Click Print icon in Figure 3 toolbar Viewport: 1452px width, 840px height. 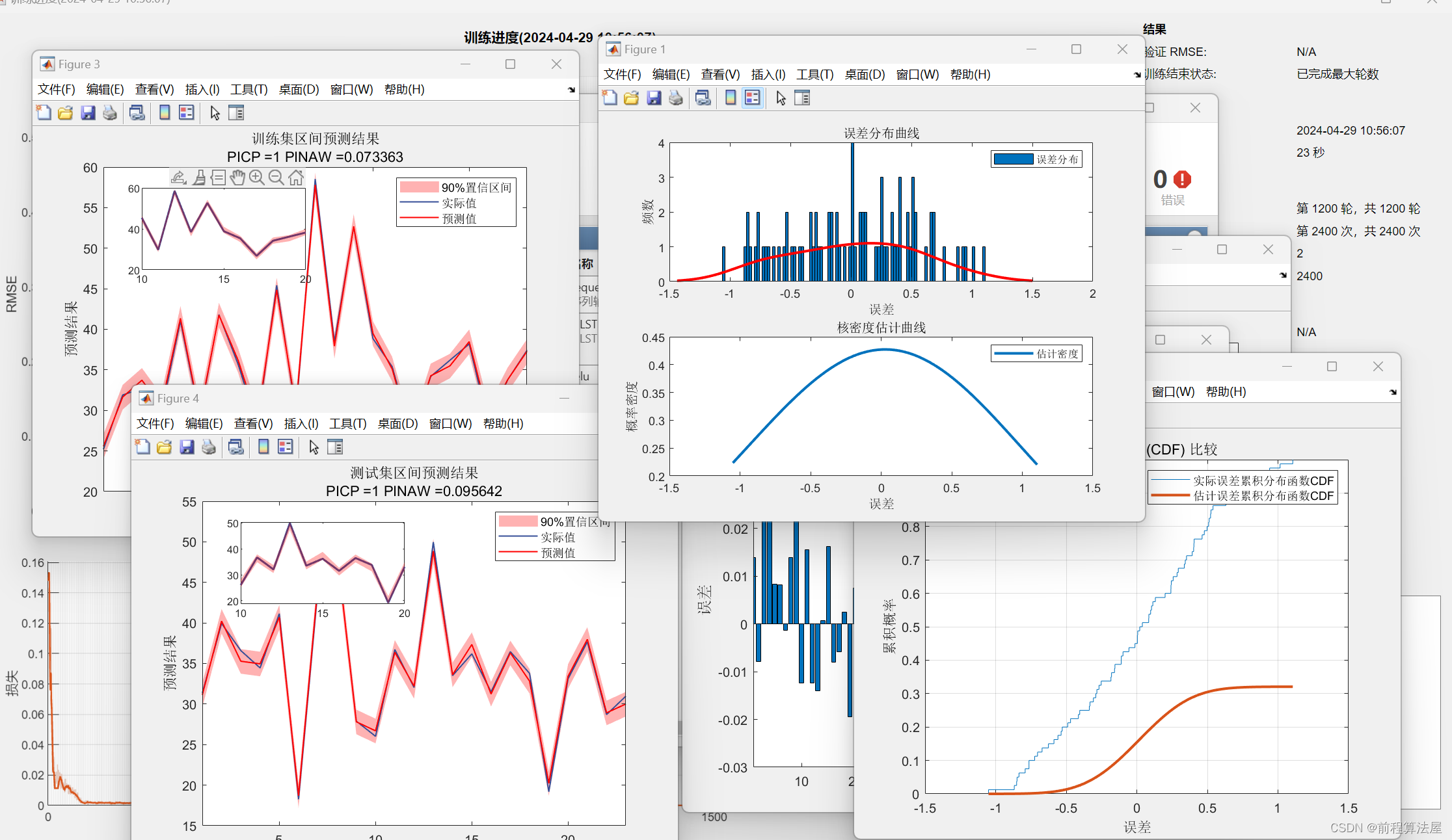(110, 112)
